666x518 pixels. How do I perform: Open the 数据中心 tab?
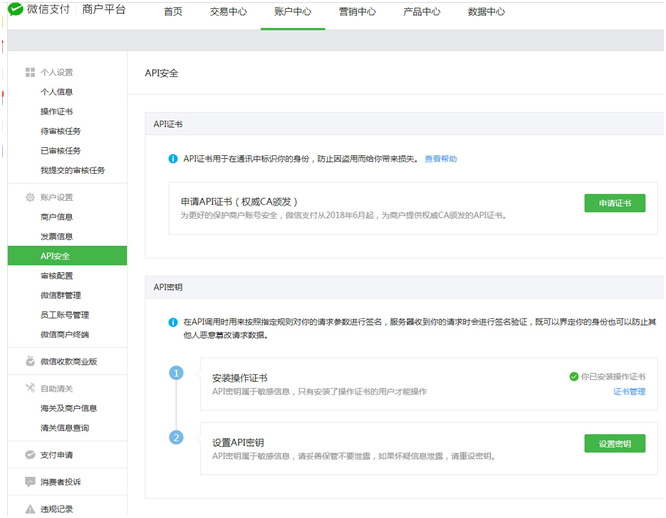pyautogui.click(x=486, y=11)
